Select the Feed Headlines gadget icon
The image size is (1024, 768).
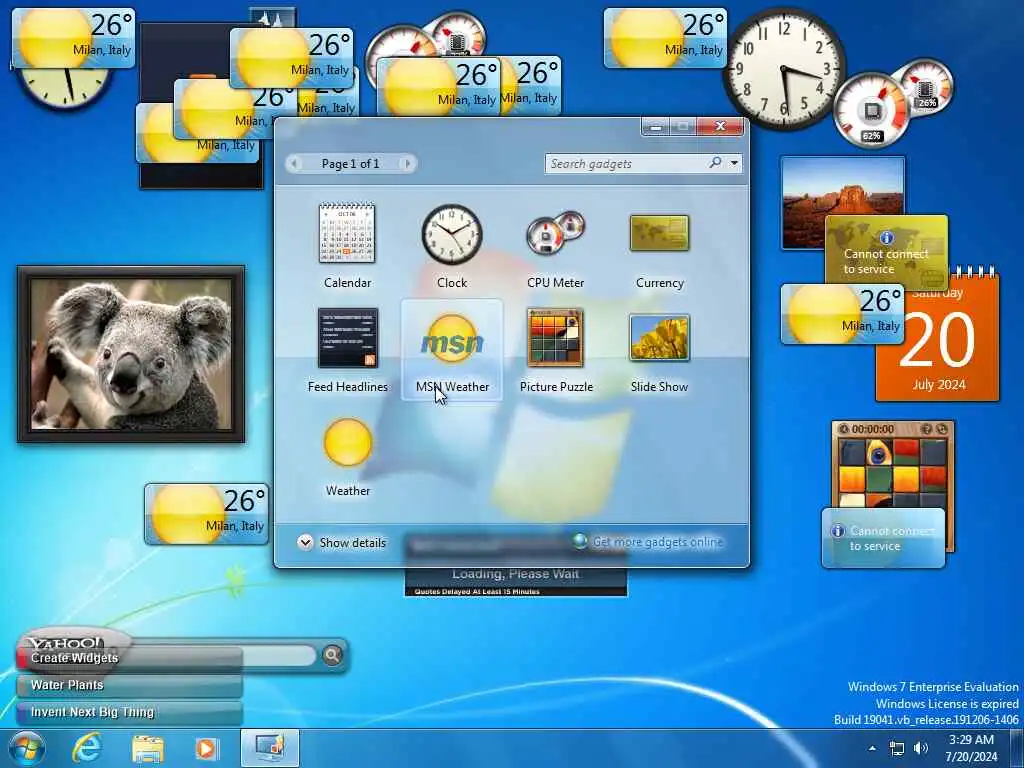click(347, 338)
